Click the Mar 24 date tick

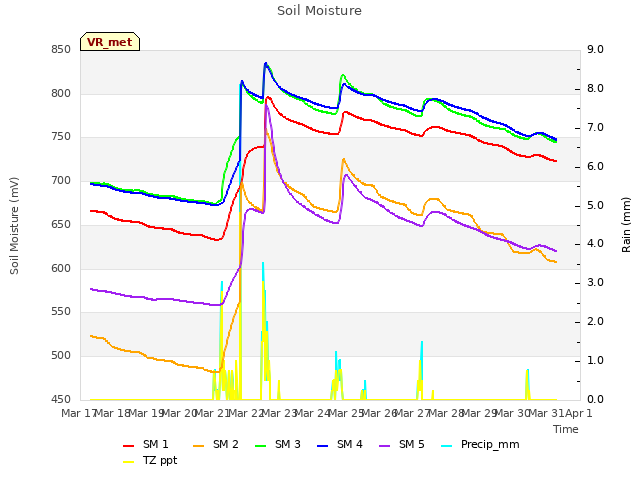[313, 414]
